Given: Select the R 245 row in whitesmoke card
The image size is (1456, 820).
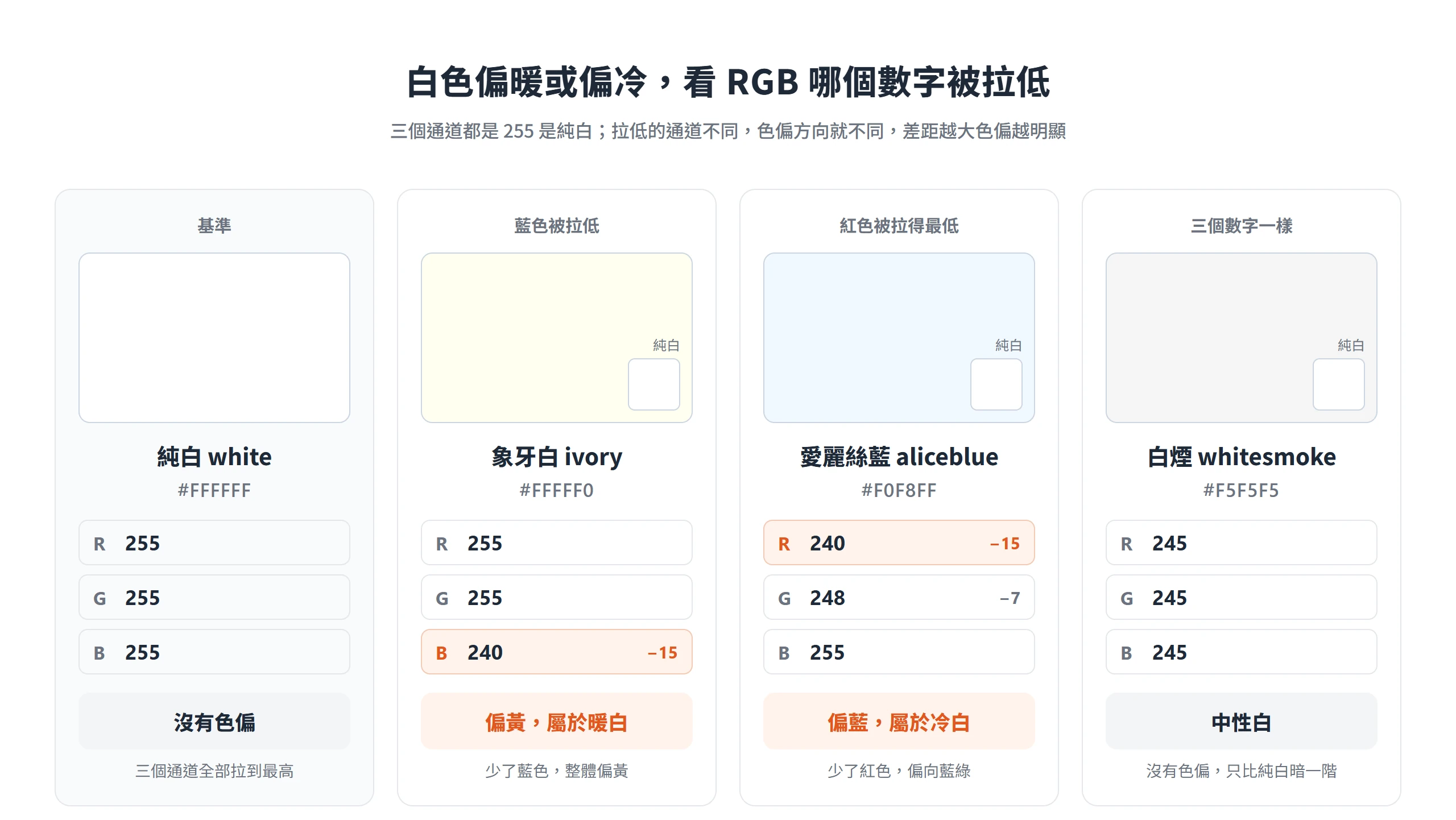Looking at the screenshot, I should coord(1242,542).
